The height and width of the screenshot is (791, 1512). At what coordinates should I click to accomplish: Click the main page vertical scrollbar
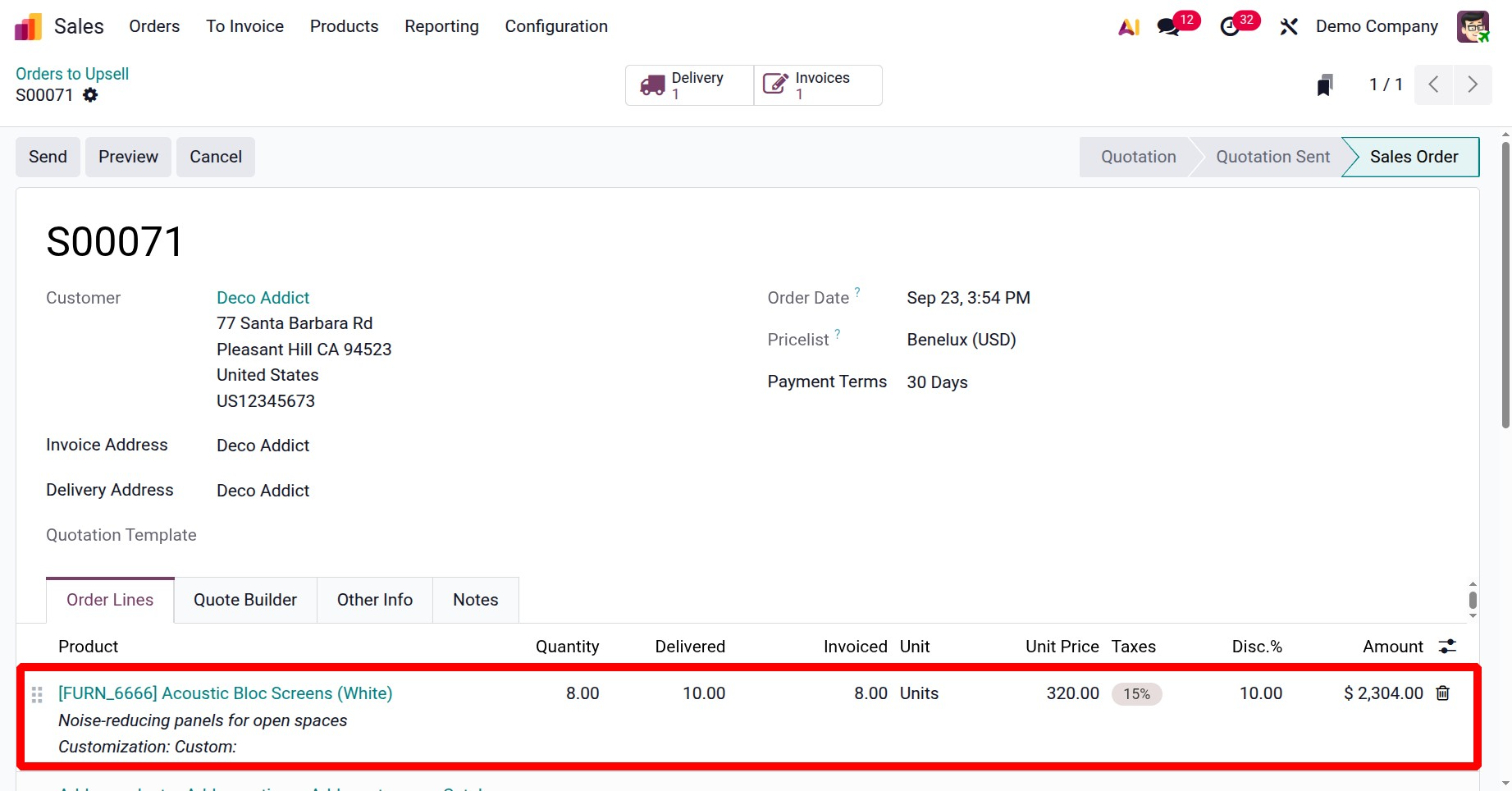click(1505, 285)
